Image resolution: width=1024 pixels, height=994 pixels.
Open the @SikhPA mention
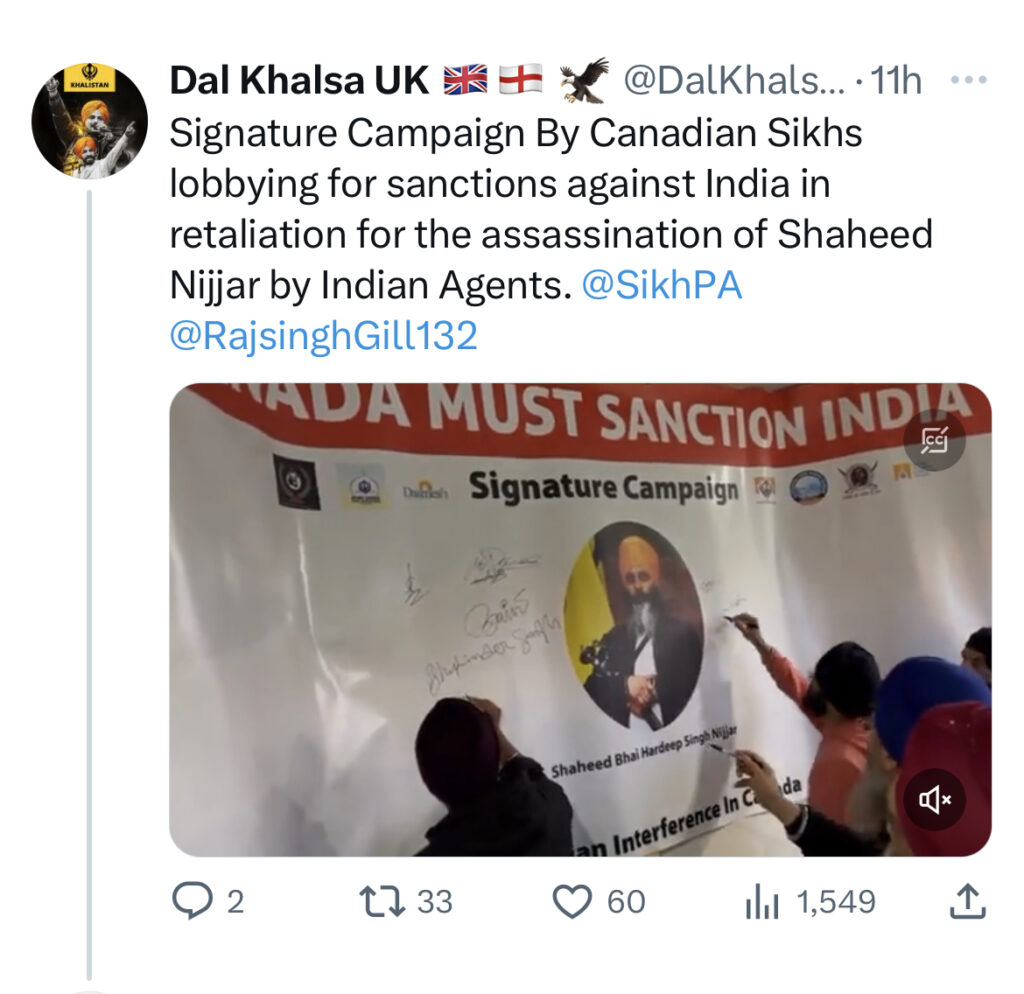(x=661, y=286)
